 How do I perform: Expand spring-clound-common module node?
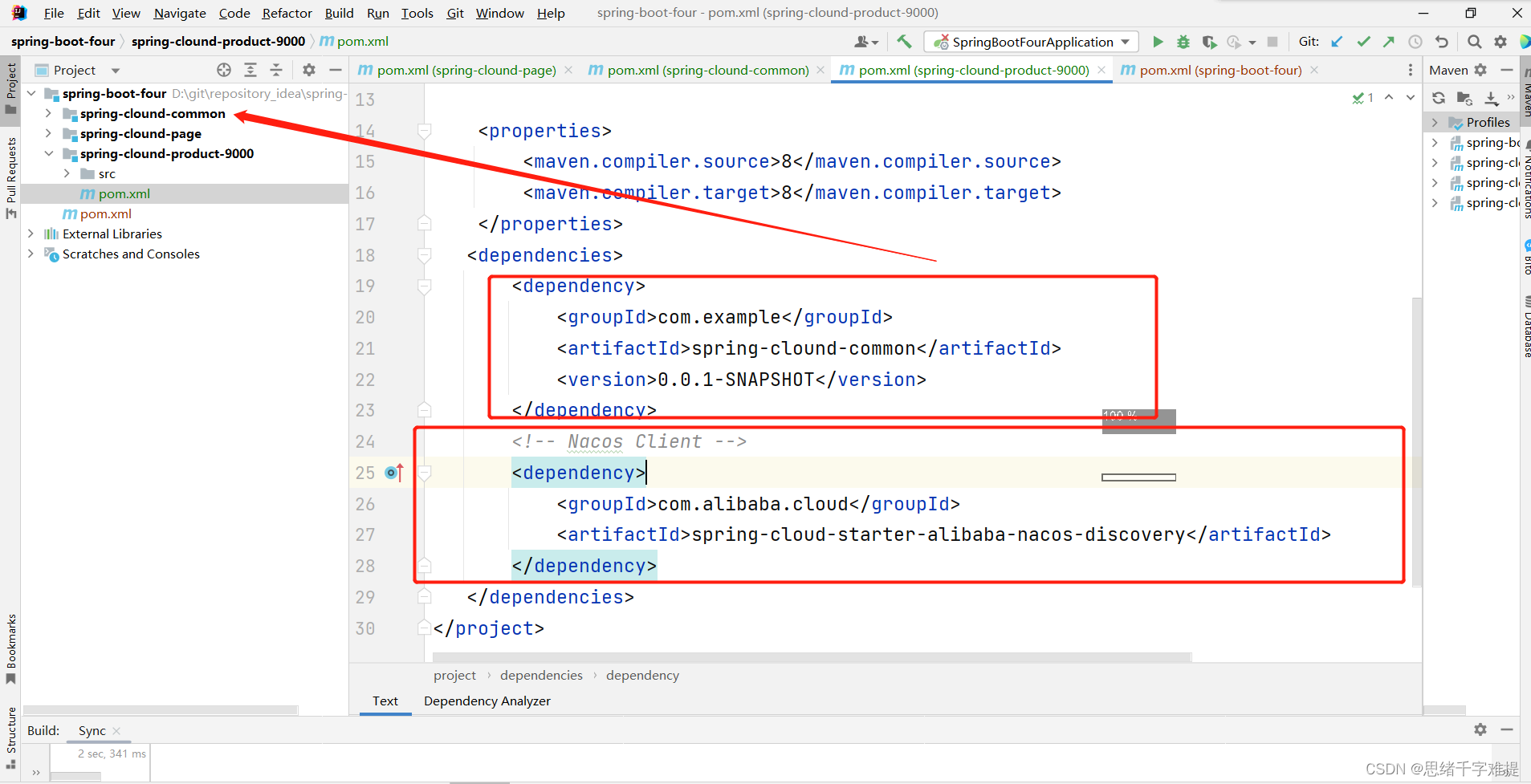[x=48, y=113]
